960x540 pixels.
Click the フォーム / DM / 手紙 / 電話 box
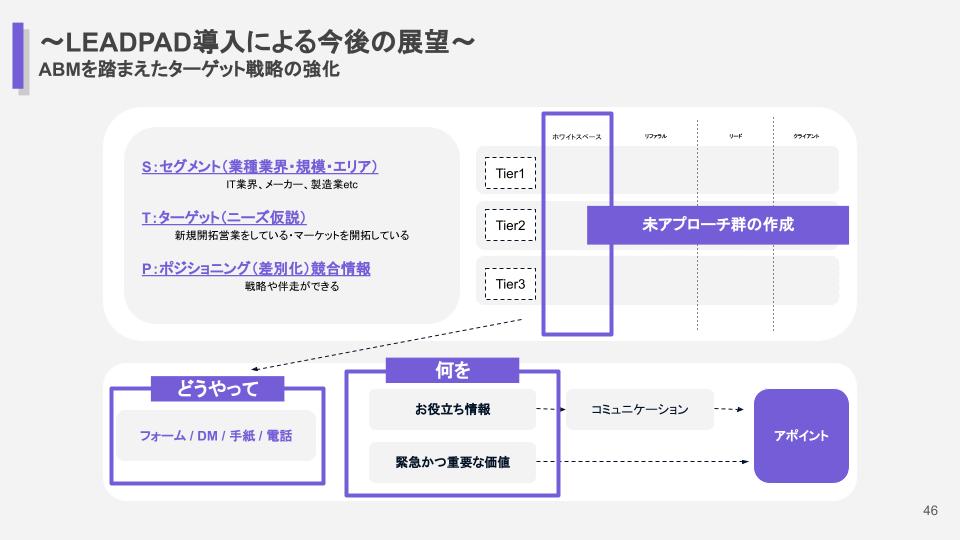coord(216,435)
